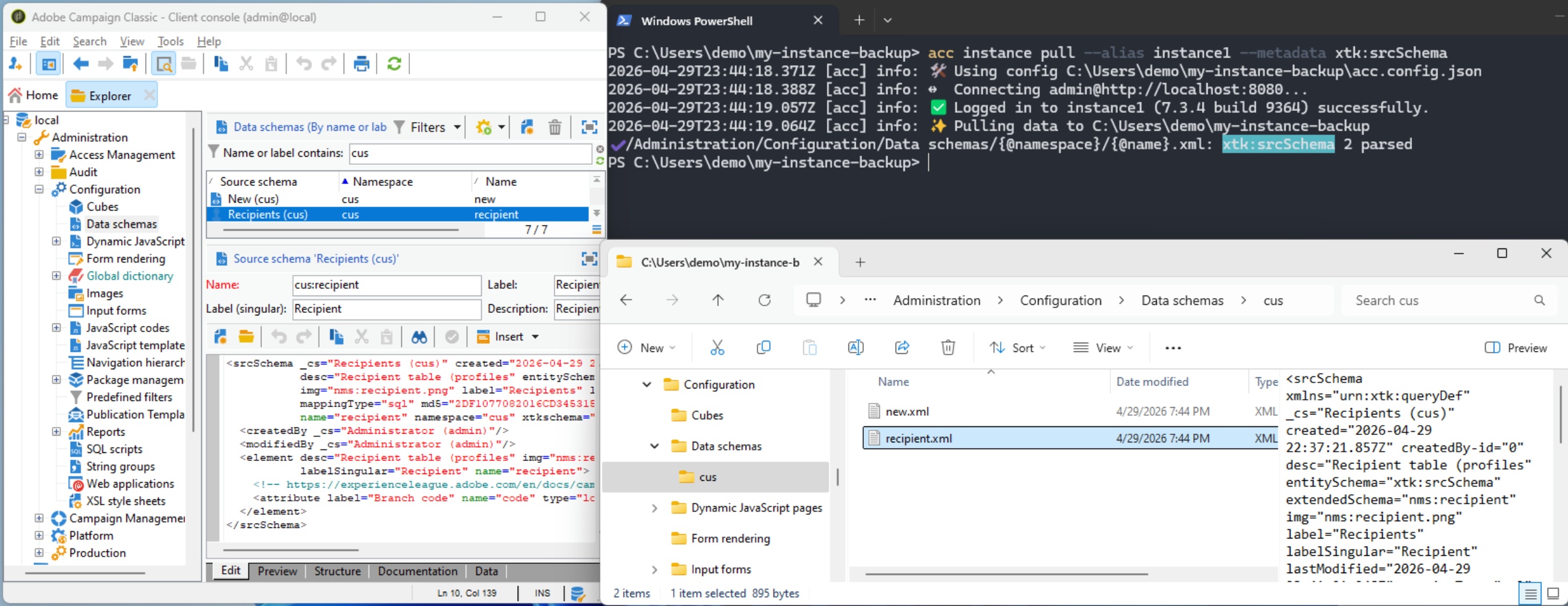Screen dimensions: 1568x606
Task: Toggle the Preview pane in File Explorer
Action: point(1516,348)
